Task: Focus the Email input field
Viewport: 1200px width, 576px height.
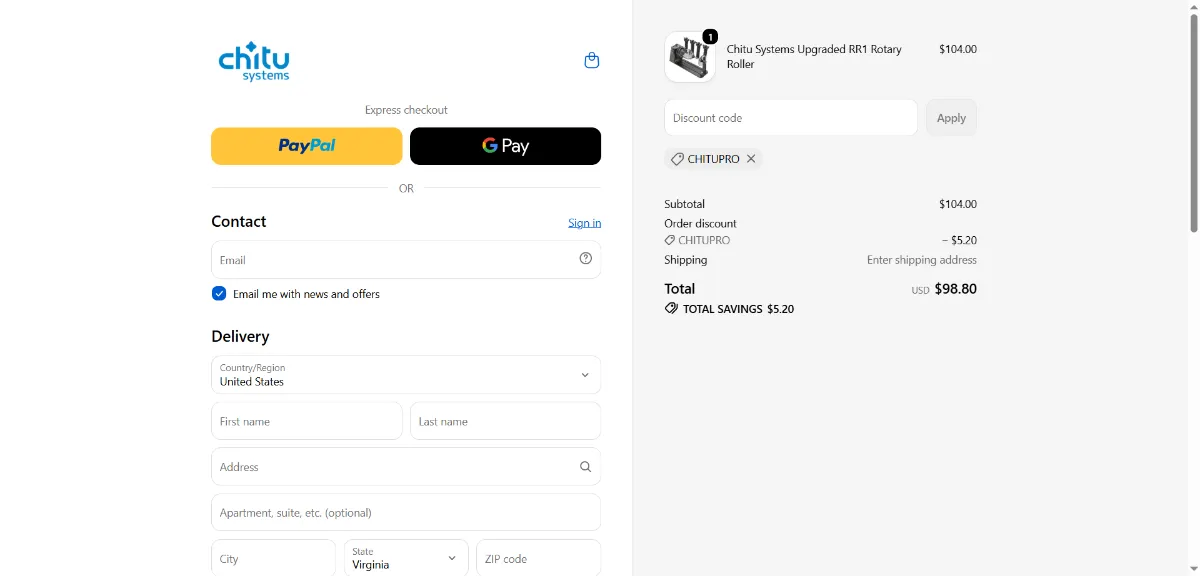Action: (406, 259)
